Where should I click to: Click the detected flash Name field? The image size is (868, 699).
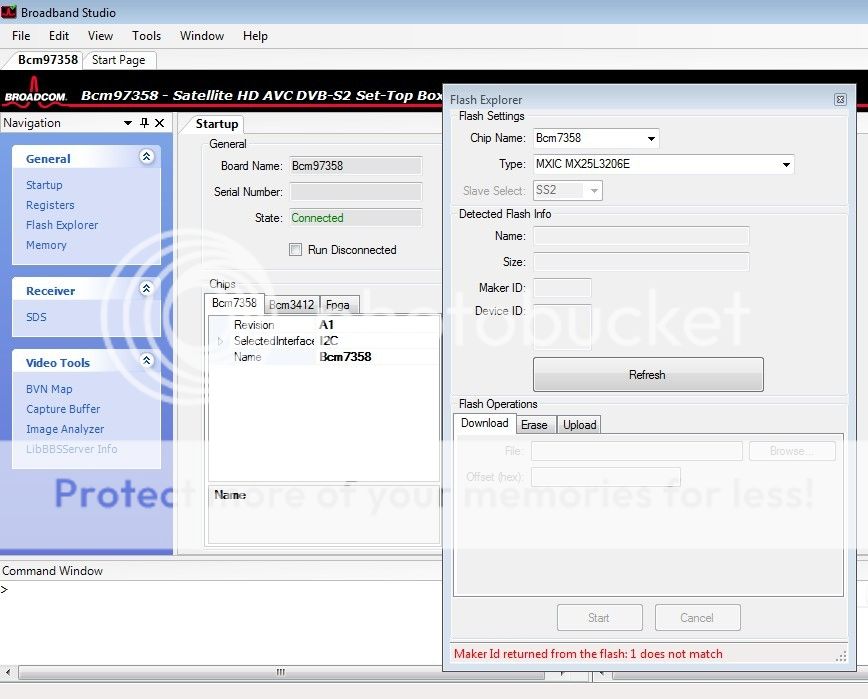pos(641,236)
